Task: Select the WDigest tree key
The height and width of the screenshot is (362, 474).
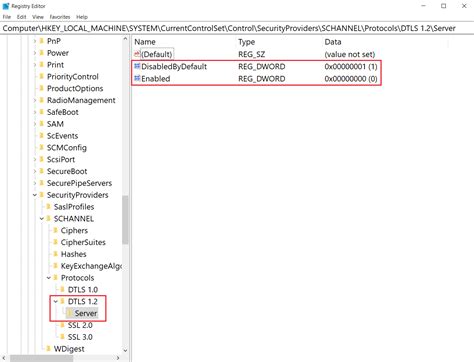Action: pos(69,349)
